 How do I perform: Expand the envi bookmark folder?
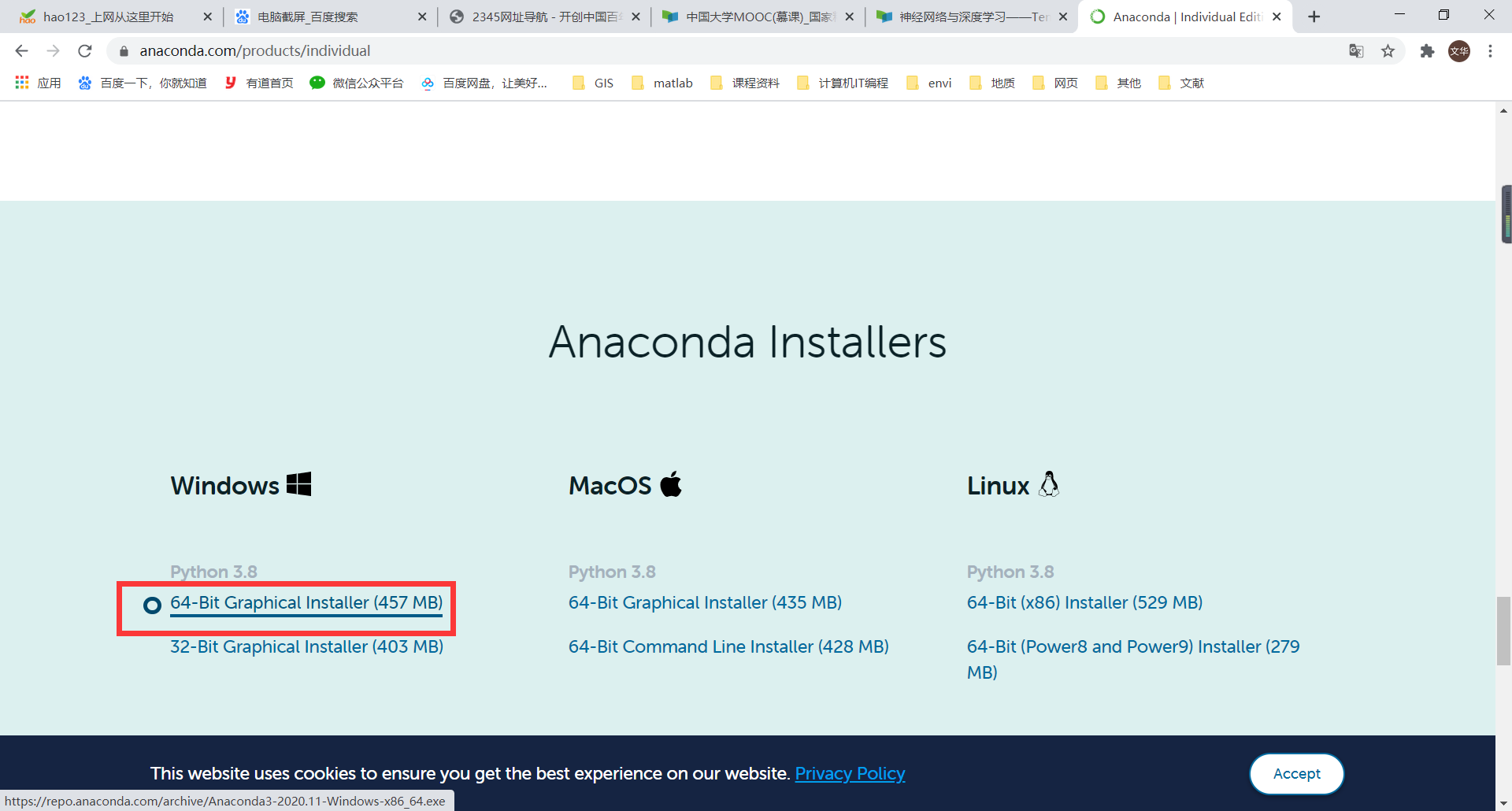[x=929, y=83]
